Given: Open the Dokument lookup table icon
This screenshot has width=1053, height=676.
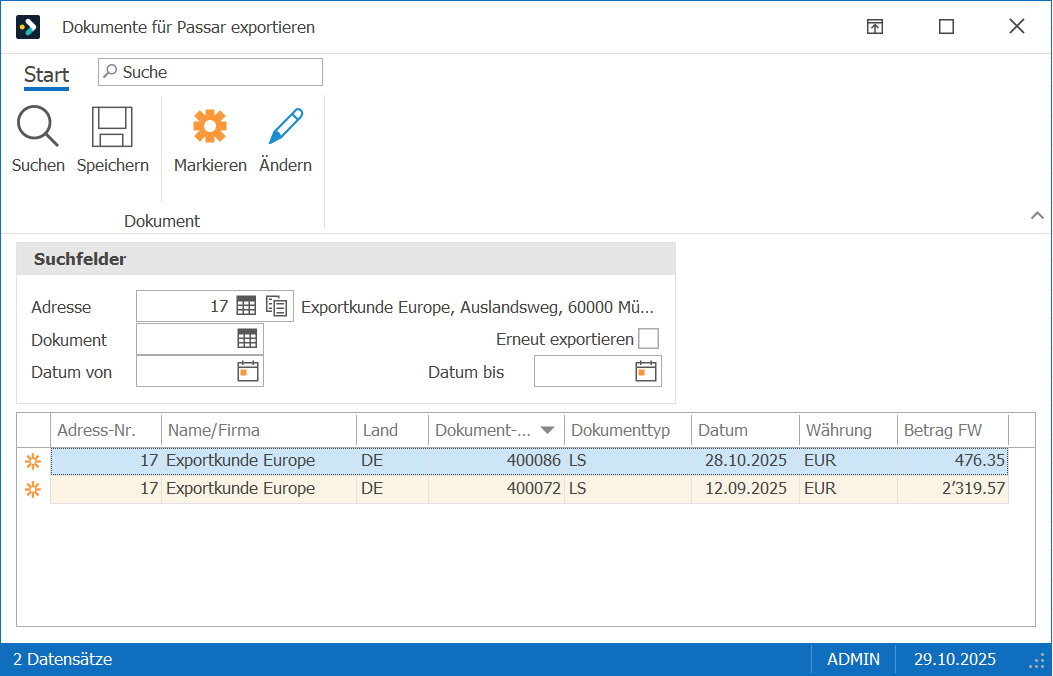Looking at the screenshot, I should [247, 339].
